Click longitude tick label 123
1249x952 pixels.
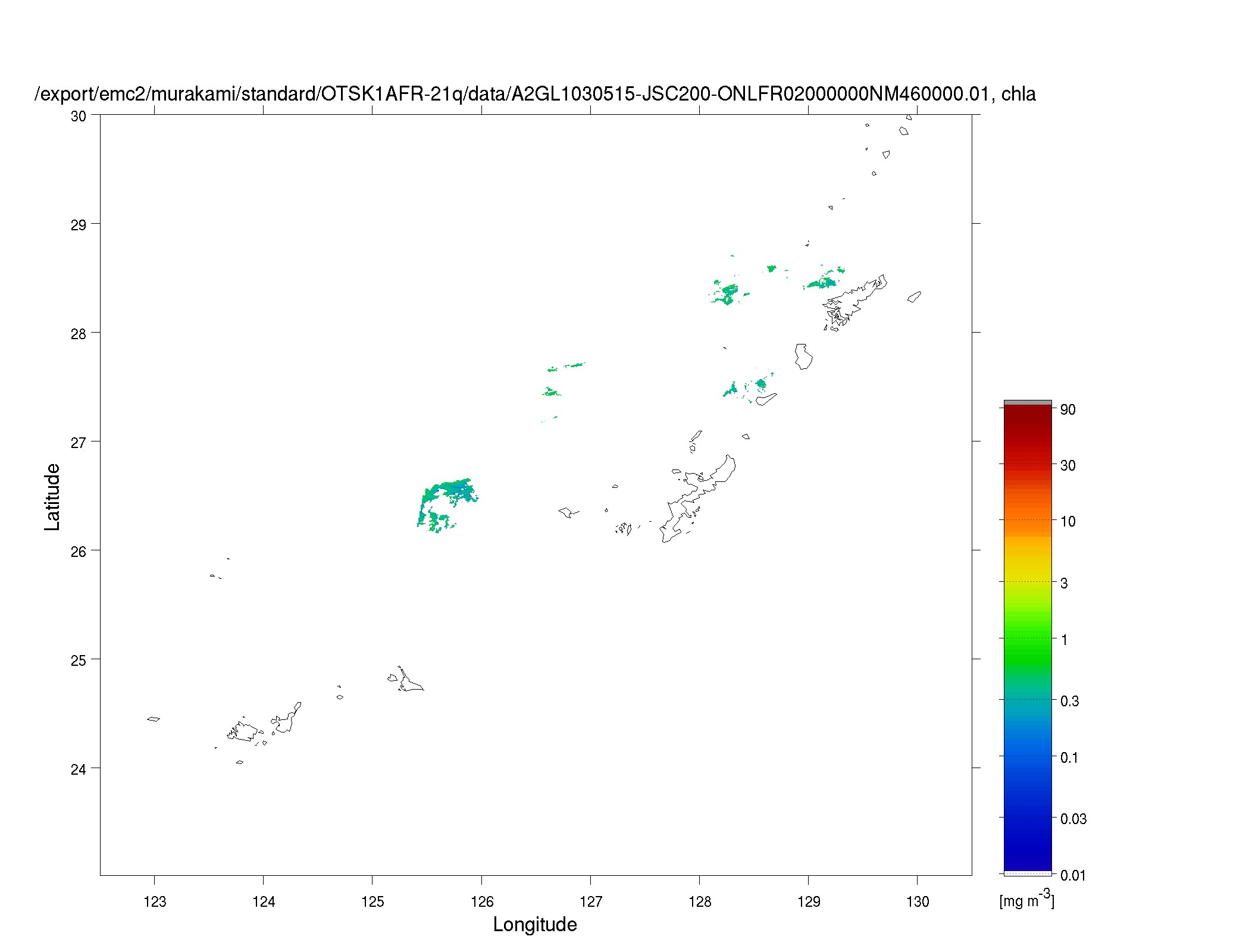pos(155,902)
